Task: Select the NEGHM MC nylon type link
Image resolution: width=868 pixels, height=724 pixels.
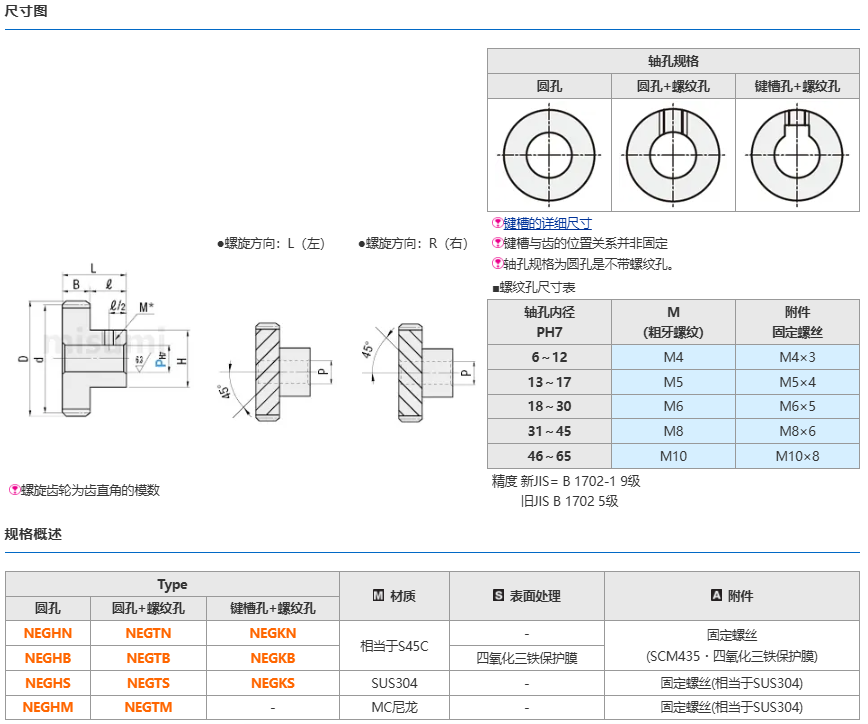Action: point(48,707)
